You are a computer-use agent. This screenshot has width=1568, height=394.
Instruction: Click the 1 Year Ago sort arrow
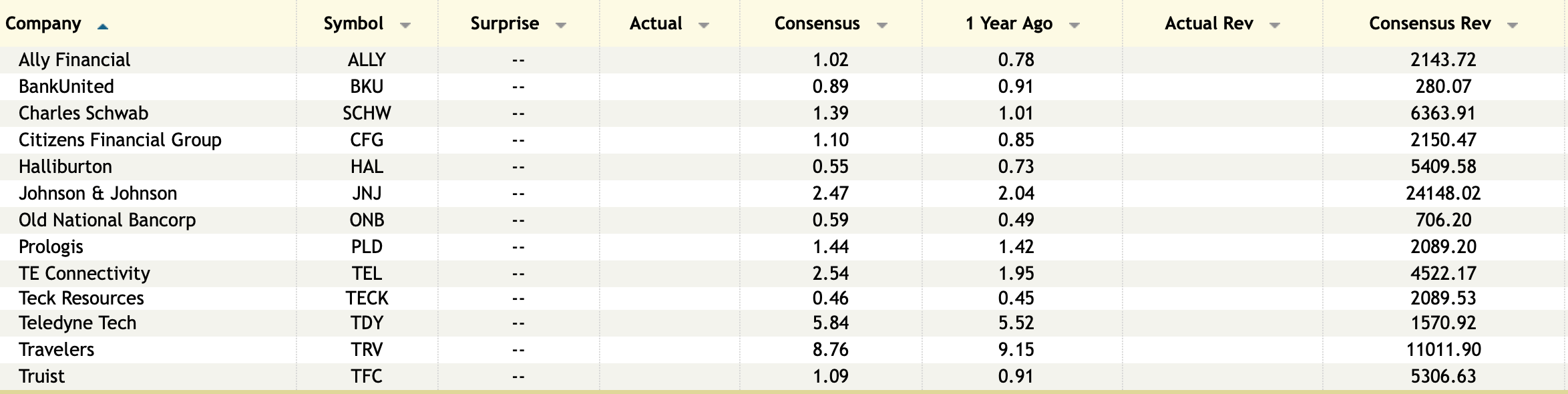[1074, 25]
